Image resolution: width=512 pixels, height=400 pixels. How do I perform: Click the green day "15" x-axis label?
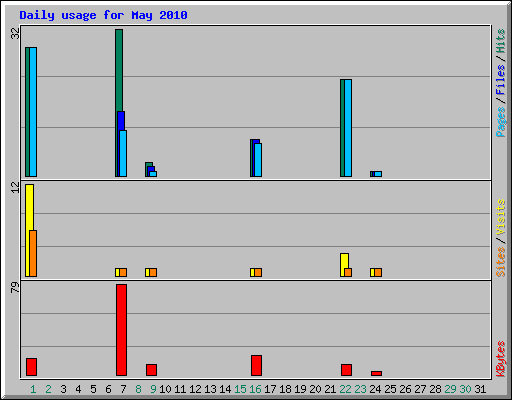pyautogui.click(x=240, y=389)
